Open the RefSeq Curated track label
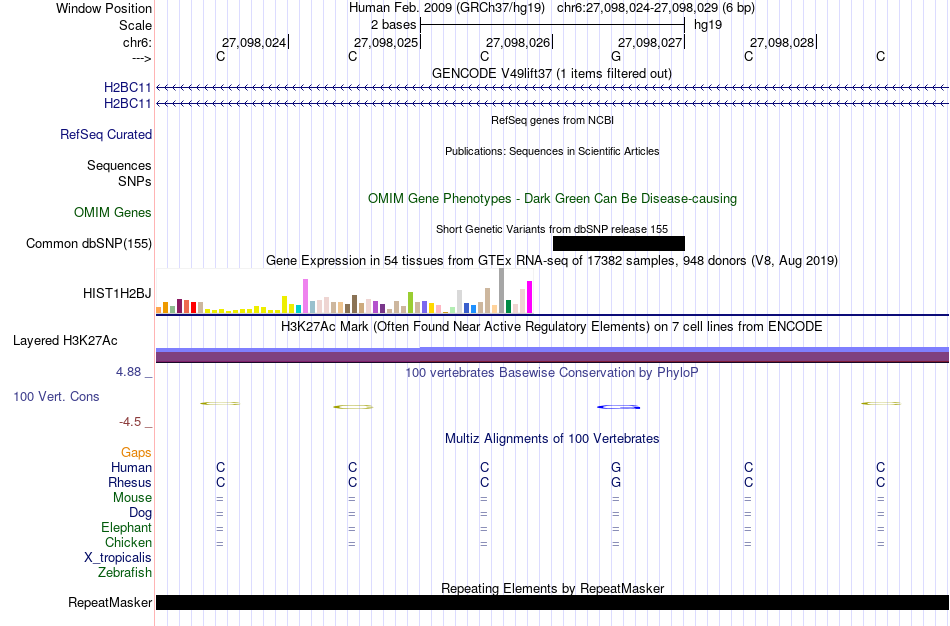Viewport: 950px width, 626px height. [106, 135]
